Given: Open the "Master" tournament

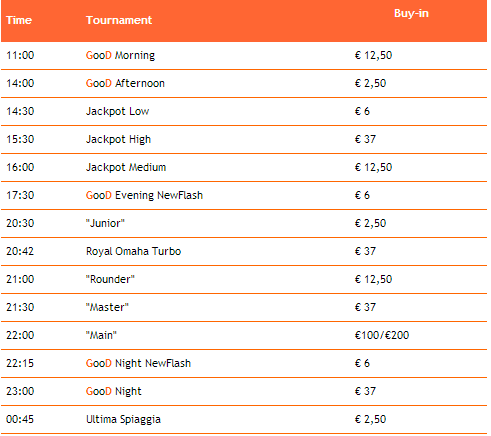Looking at the screenshot, I should point(107,307).
